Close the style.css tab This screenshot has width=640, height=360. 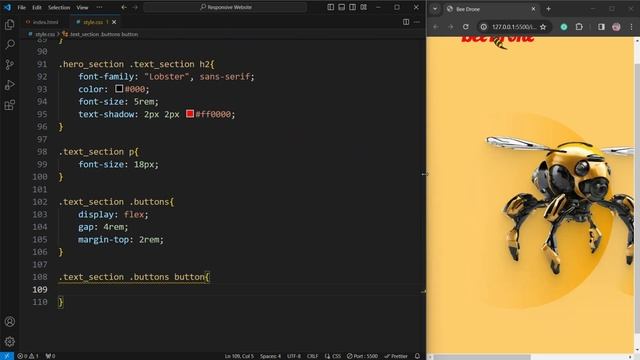pyautogui.click(x=114, y=22)
